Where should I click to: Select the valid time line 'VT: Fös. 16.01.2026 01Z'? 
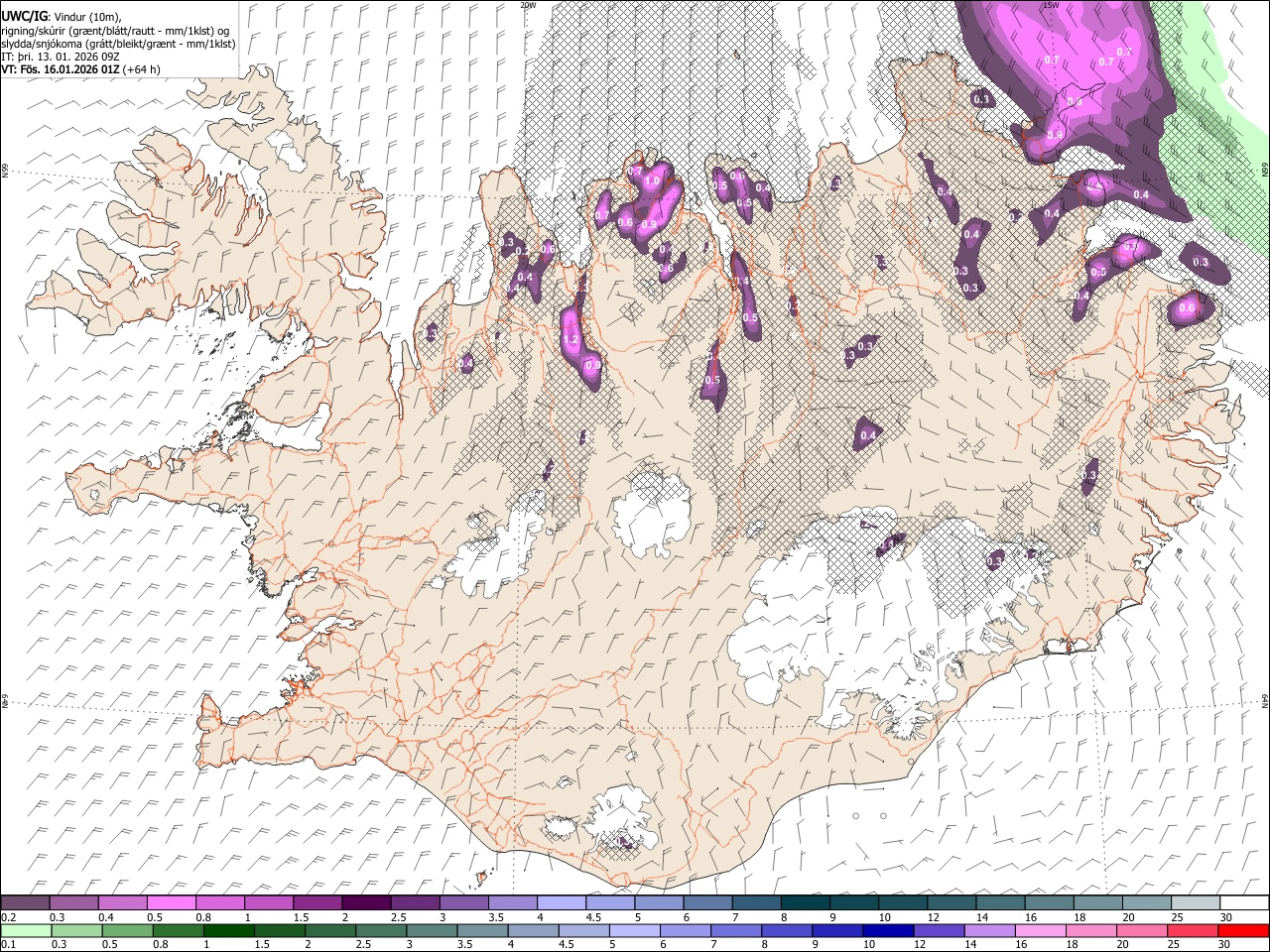(x=61, y=69)
